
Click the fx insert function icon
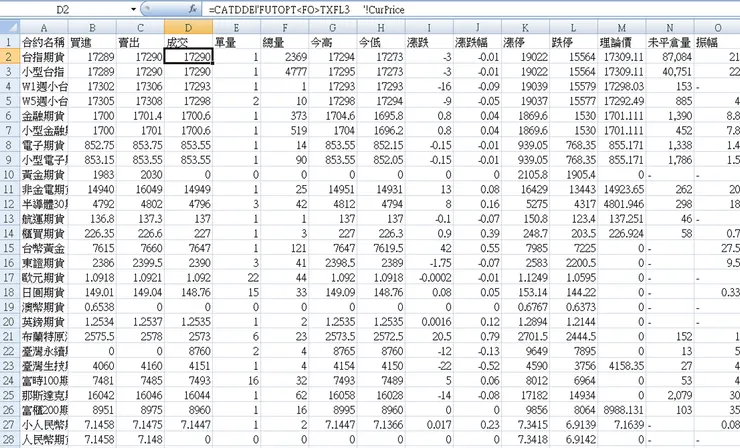tap(193, 9)
